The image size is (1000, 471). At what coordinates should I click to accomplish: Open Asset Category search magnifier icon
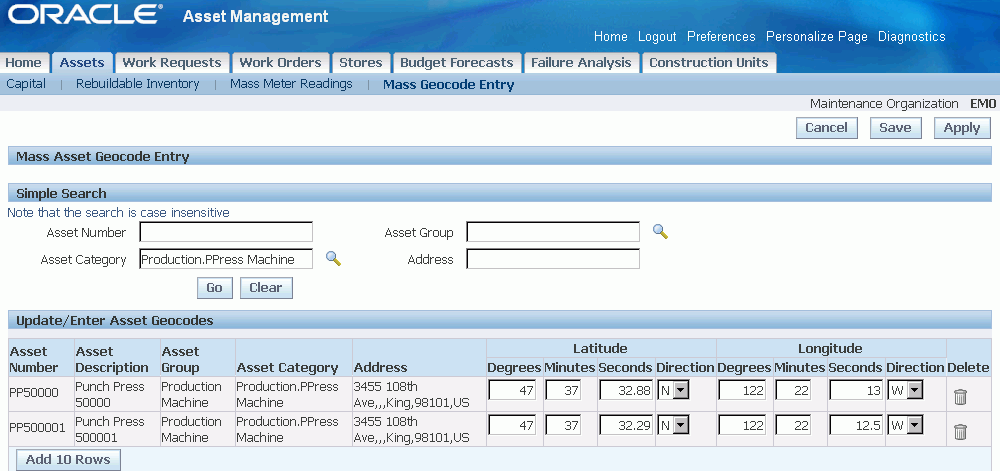(334, 258)
